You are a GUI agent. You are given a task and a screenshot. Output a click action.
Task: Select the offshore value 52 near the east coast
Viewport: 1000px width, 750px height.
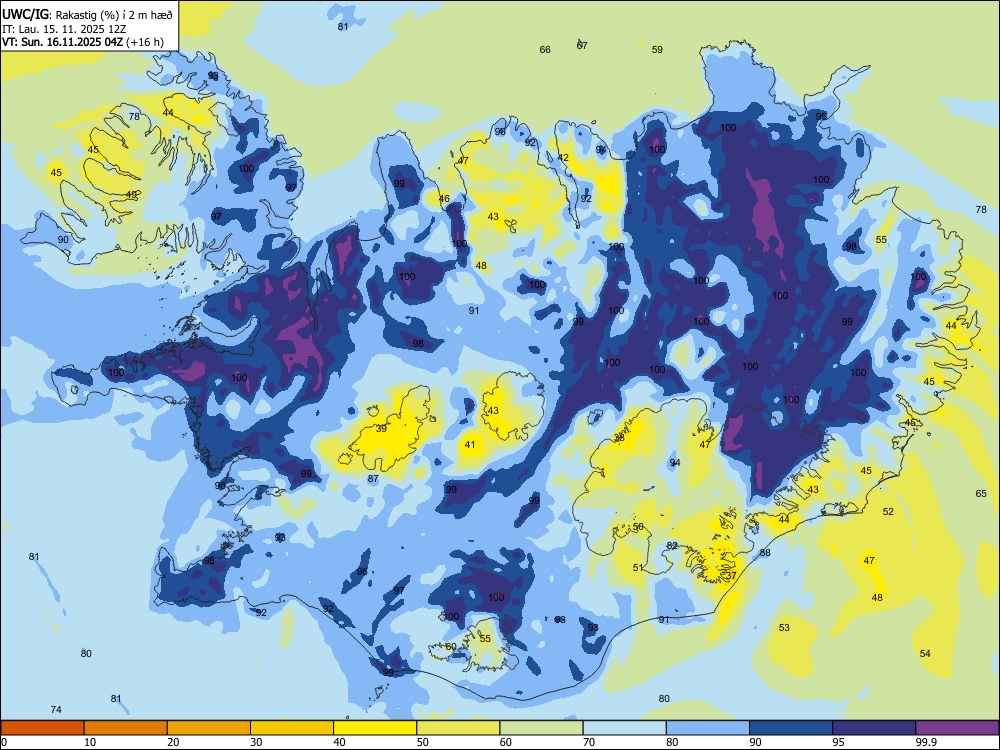click(888, 511)
